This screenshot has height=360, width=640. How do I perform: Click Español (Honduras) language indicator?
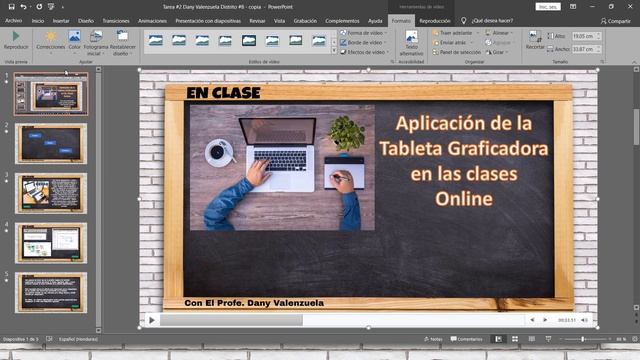78,339
